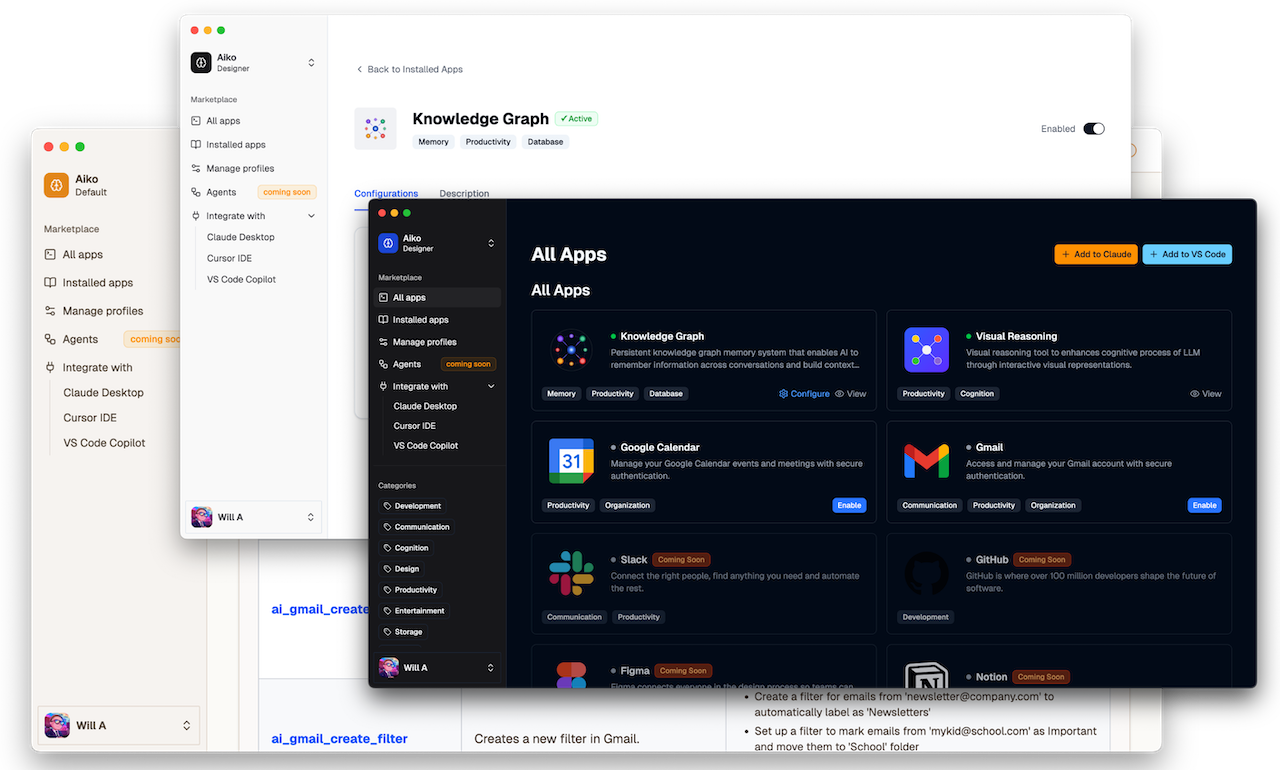Select Cursor IDE in dark sidebar
Image resolution: width=1280 pixels, height=770 pixels.
pos(414,426)
